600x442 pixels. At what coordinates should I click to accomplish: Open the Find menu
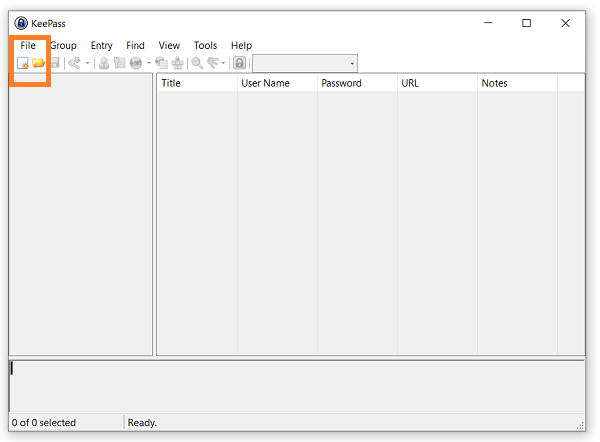pyautogui.click(x=135, y=46)
